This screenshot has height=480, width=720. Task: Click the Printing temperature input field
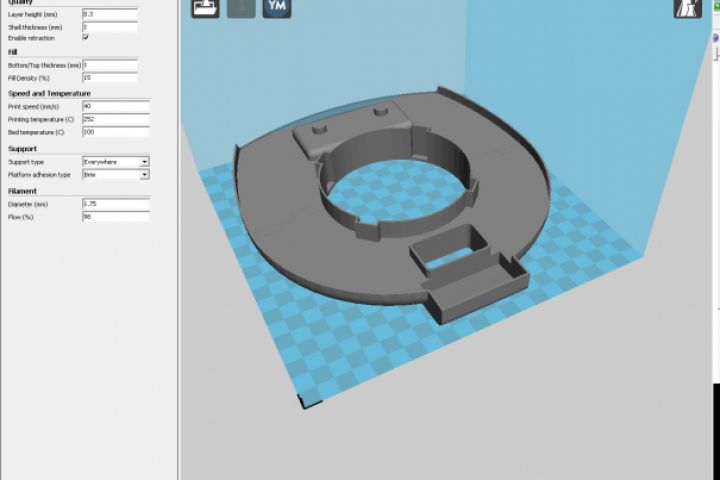click(x=116, y=119)
